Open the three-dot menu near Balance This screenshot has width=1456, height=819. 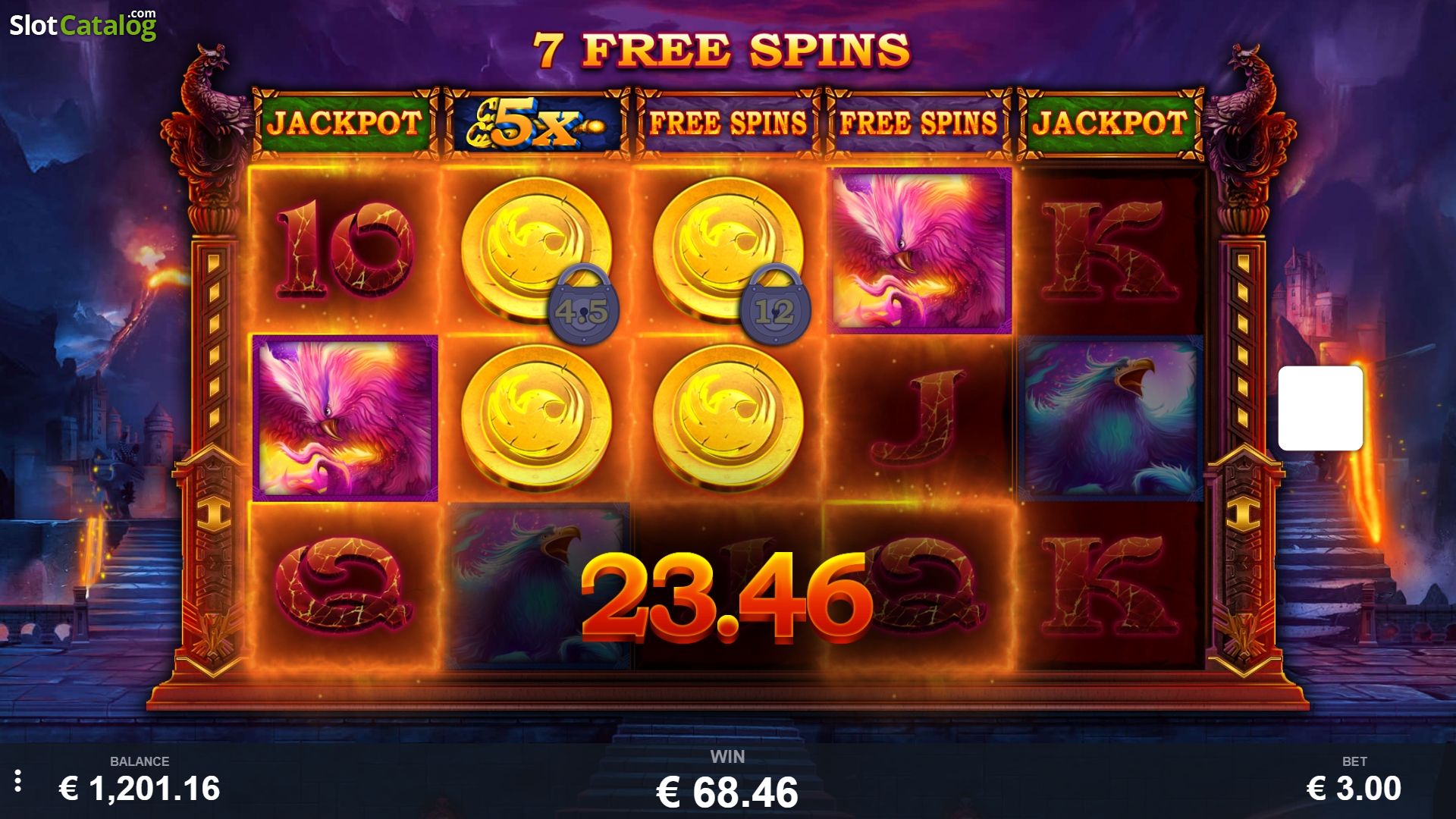coord(17,781)
